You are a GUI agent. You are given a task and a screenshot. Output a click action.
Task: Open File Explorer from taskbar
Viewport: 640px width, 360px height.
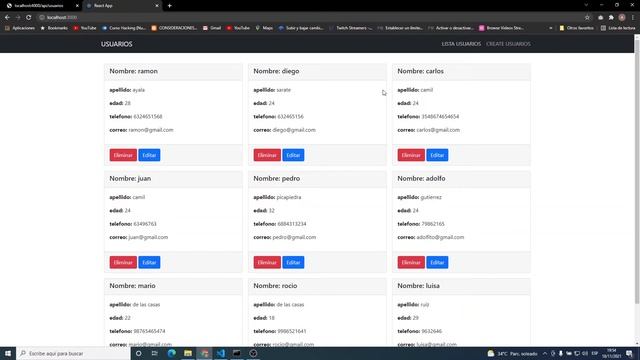[188, 353]
